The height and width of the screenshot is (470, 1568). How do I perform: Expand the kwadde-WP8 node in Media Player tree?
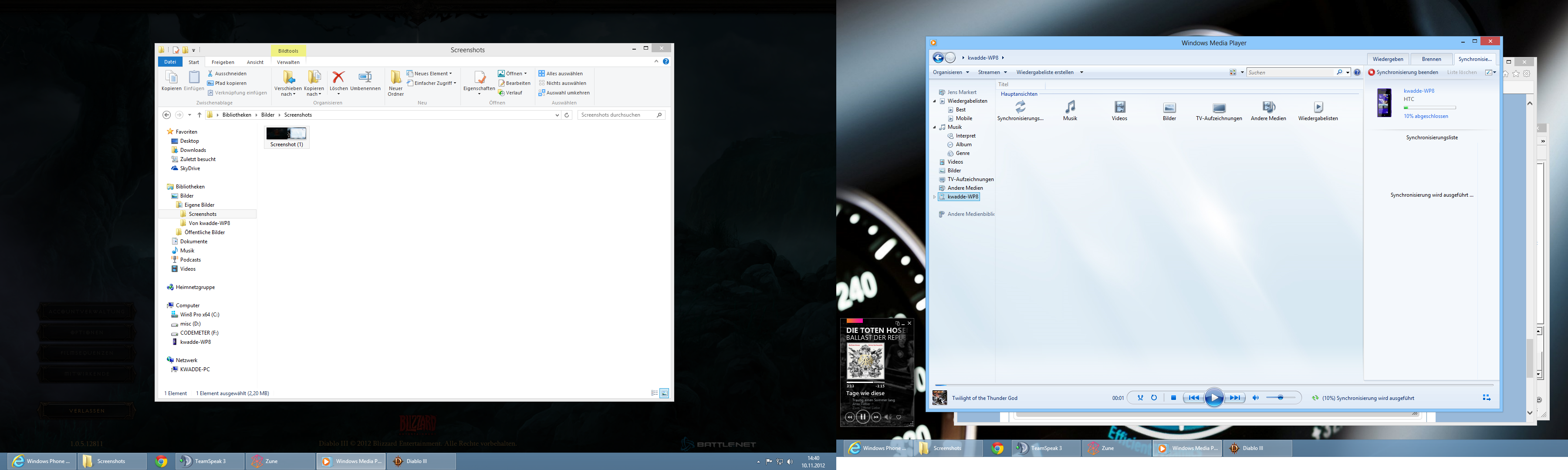click(935, 197)
